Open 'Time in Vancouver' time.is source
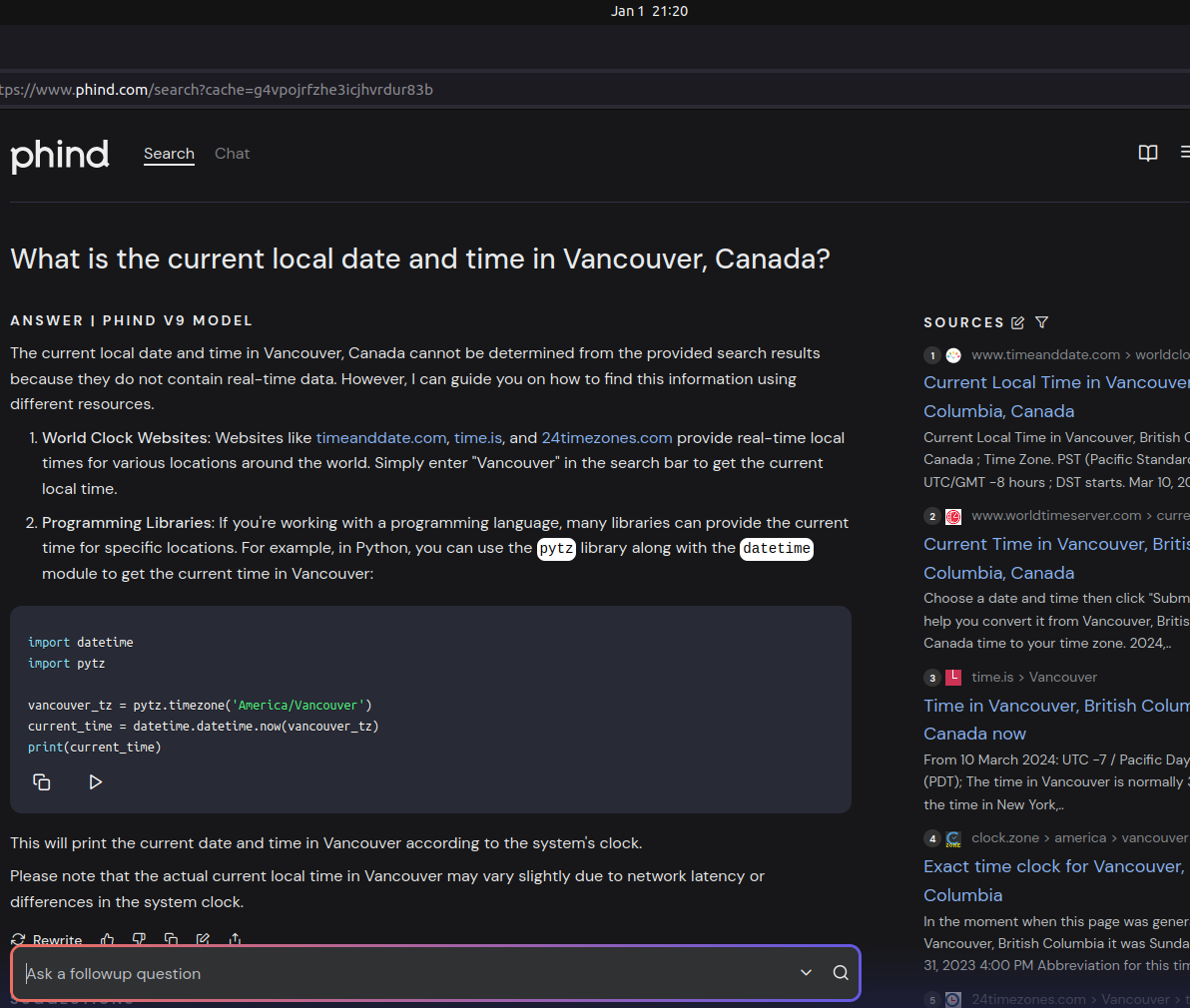The width and height of the screenshot is (1190, 1008). (1056, 719)
